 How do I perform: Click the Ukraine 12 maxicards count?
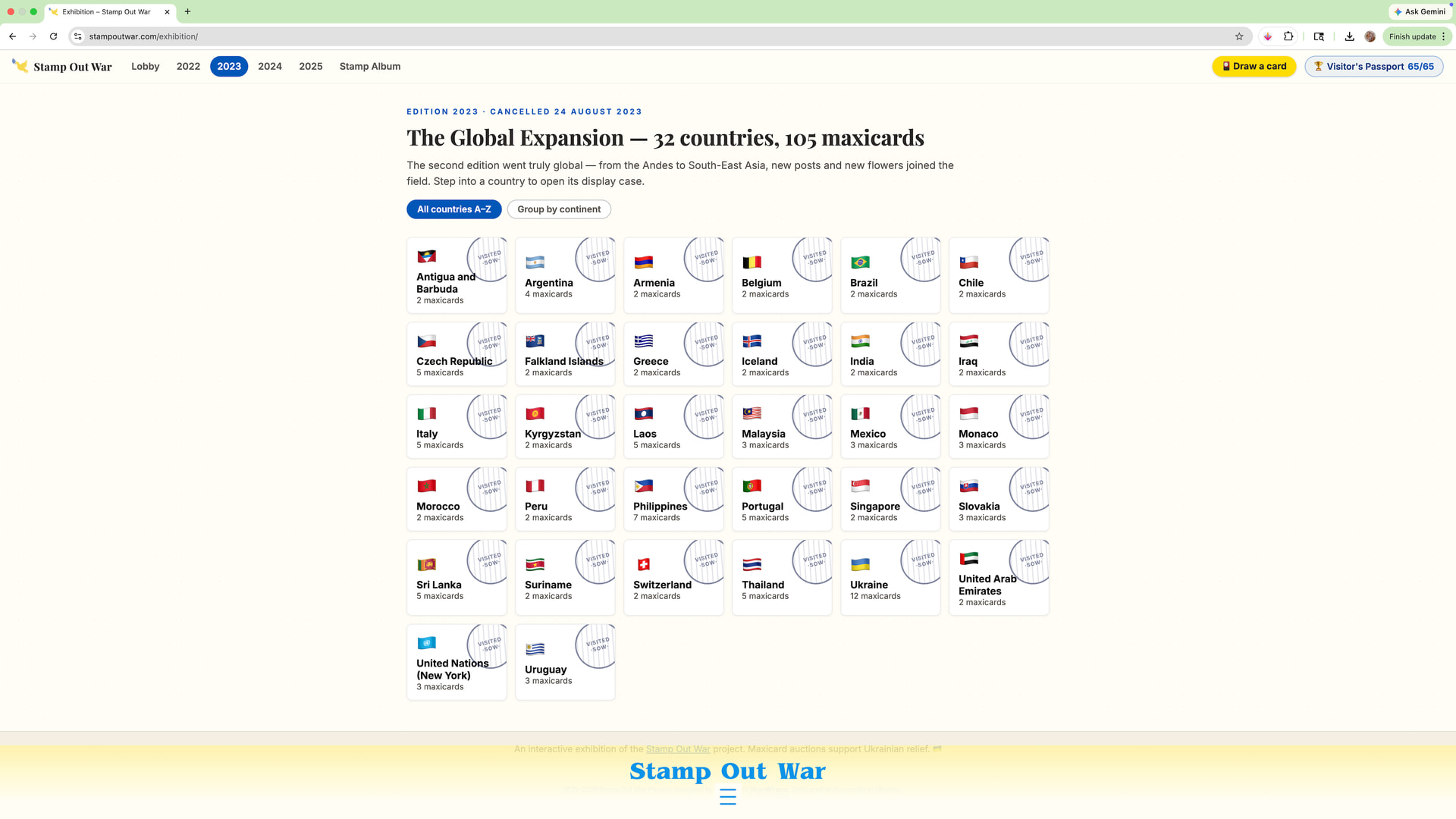tap(875, 596)
